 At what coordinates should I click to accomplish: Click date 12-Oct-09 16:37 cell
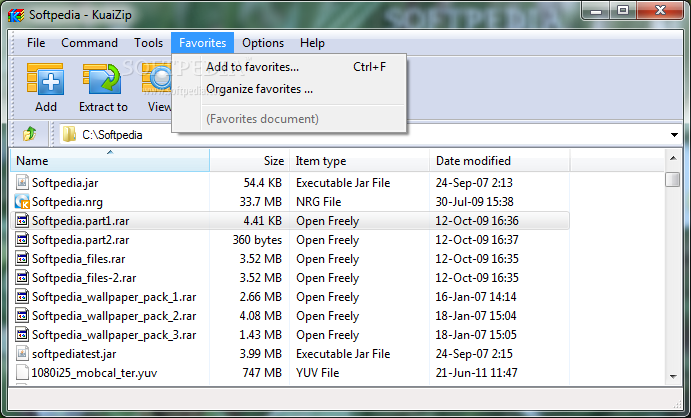[x=477, y=240]
